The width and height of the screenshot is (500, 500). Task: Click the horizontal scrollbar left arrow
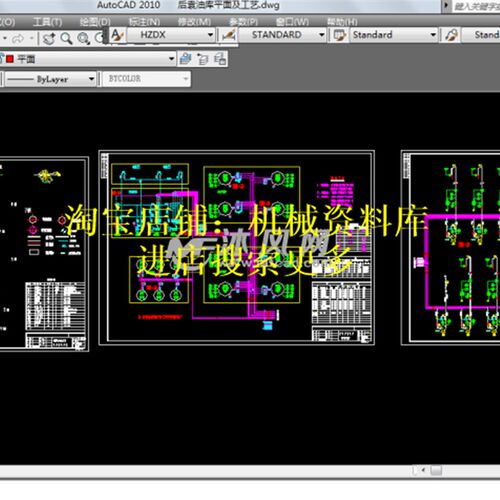[423, 470]
